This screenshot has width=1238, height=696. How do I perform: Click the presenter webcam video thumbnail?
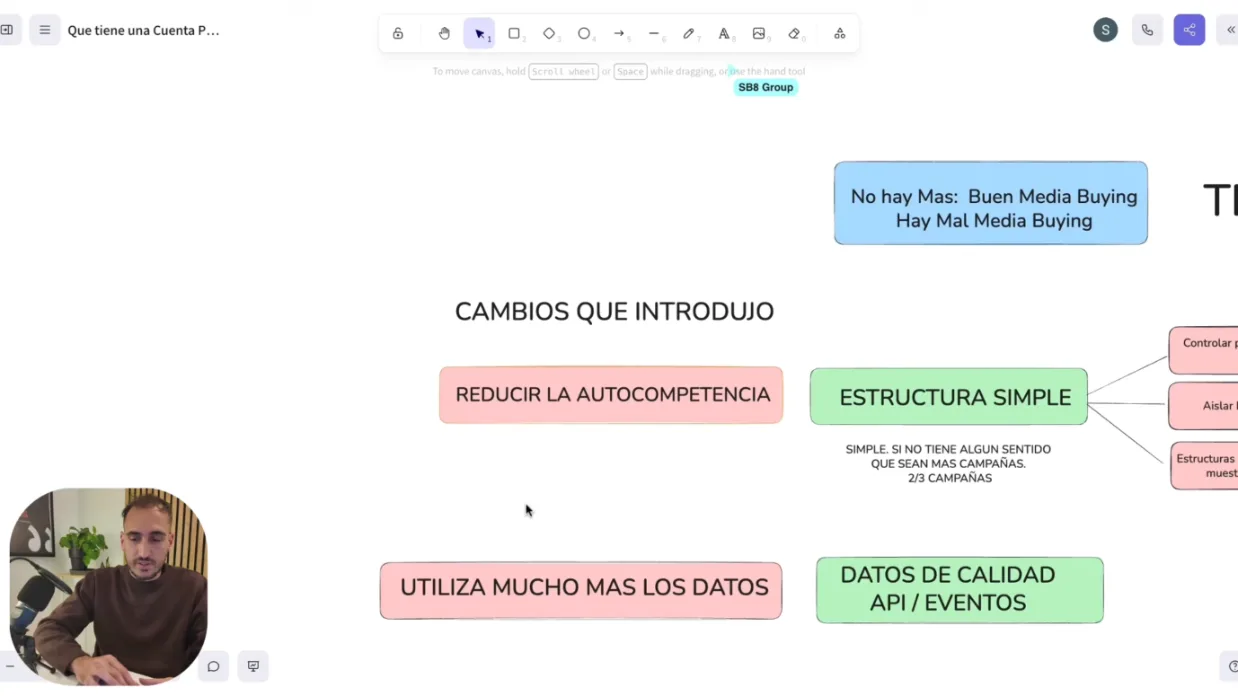click(108, 586)
